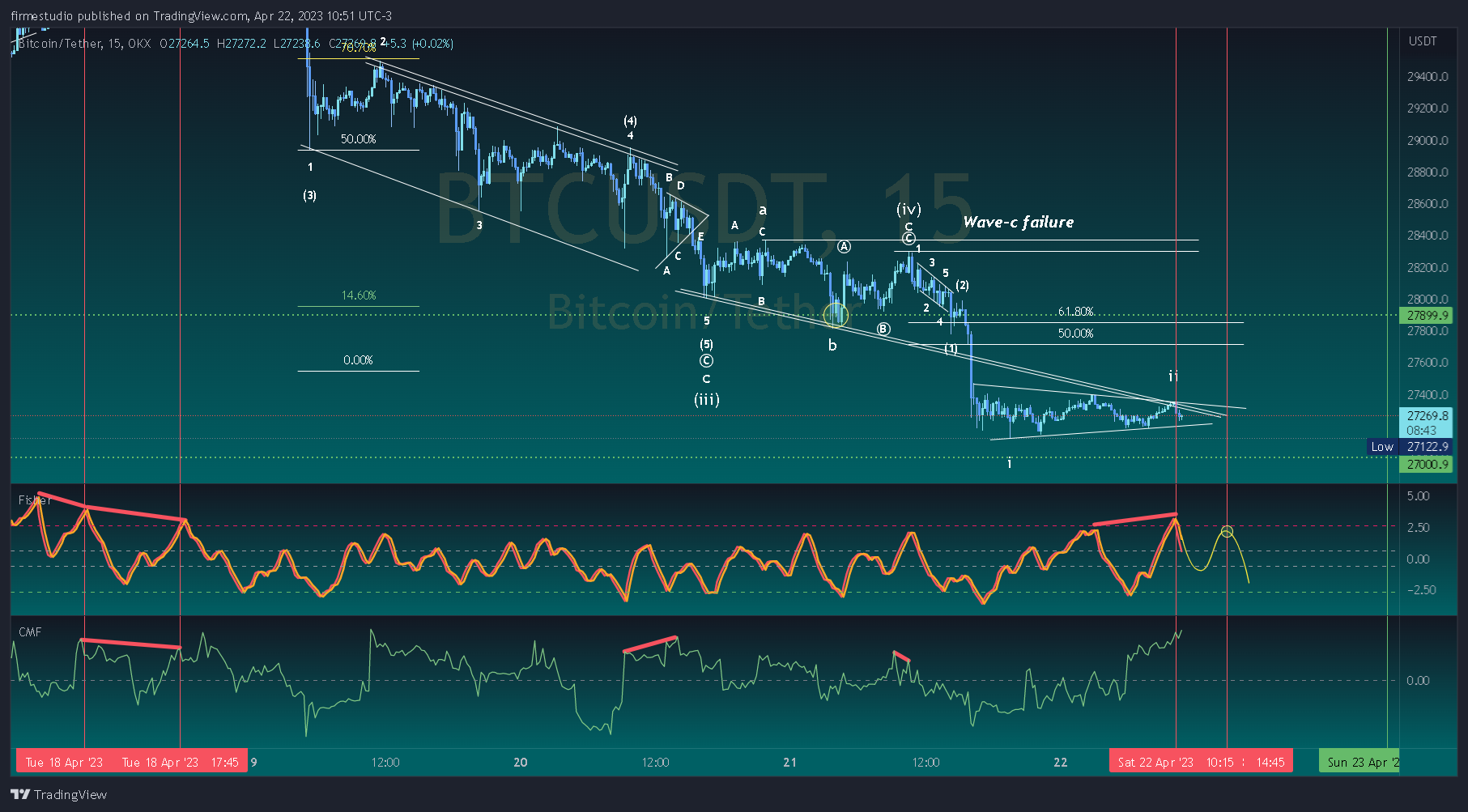The width and height of the screenshot is (1468, 812).
Task: Select the Sat 22 Apr '23 10:15 time marker
Action: point(1175,762)
